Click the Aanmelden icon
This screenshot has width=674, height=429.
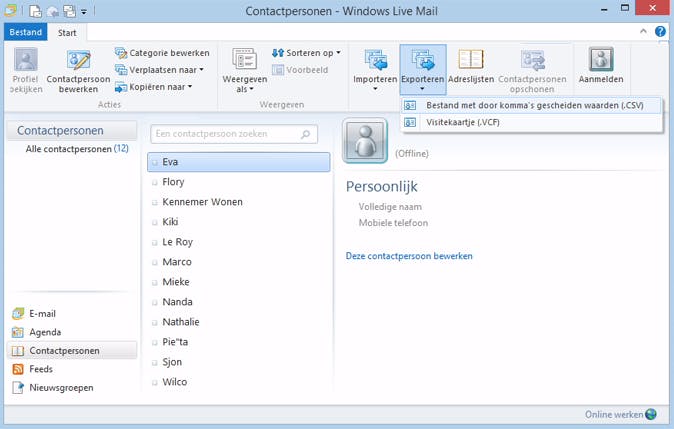pyautogui.click(x=601, y=59)
